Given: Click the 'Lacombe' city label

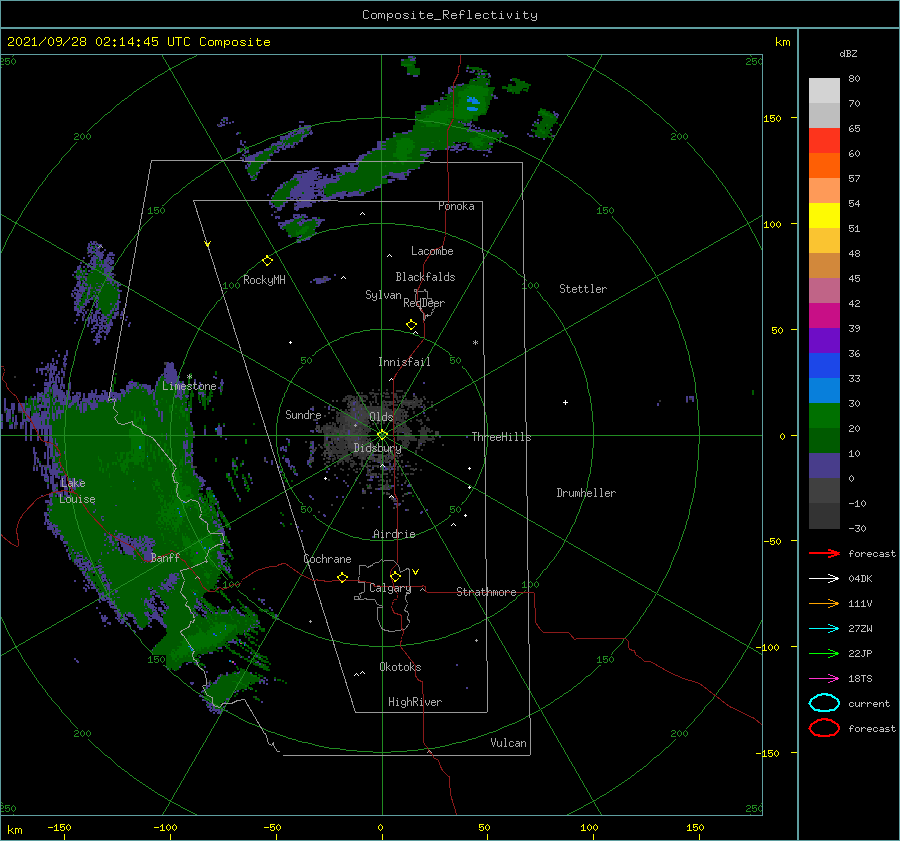Looking at the screenshot, I should [432, 251].
